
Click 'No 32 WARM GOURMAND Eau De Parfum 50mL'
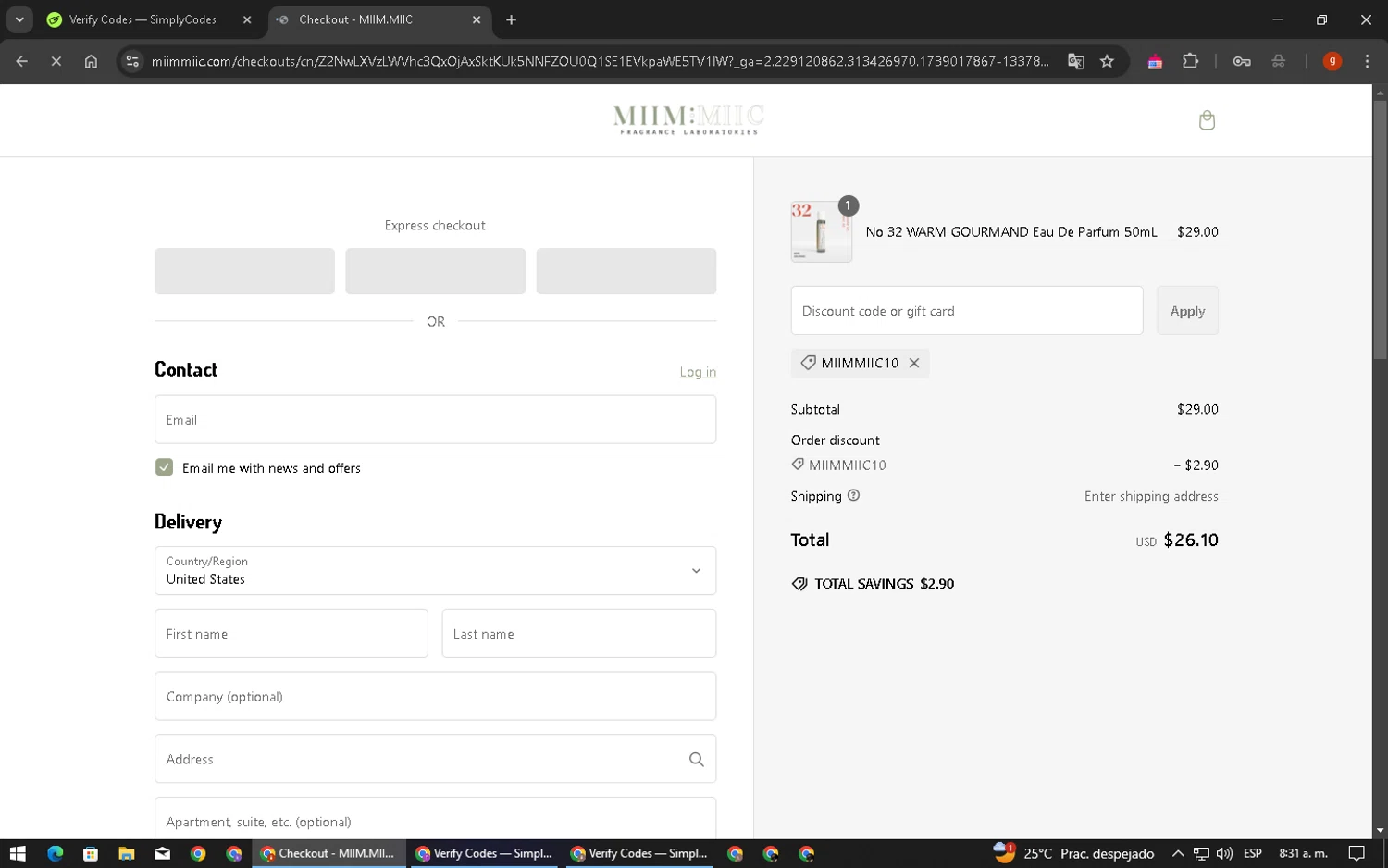click(x=1011, y=232)
